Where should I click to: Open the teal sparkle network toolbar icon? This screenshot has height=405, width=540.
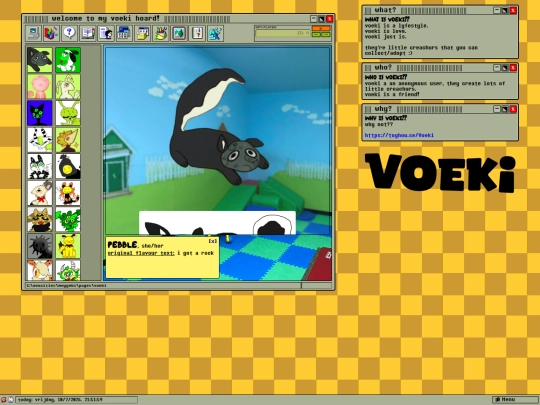pyautogui.click(x=215, y=33)
